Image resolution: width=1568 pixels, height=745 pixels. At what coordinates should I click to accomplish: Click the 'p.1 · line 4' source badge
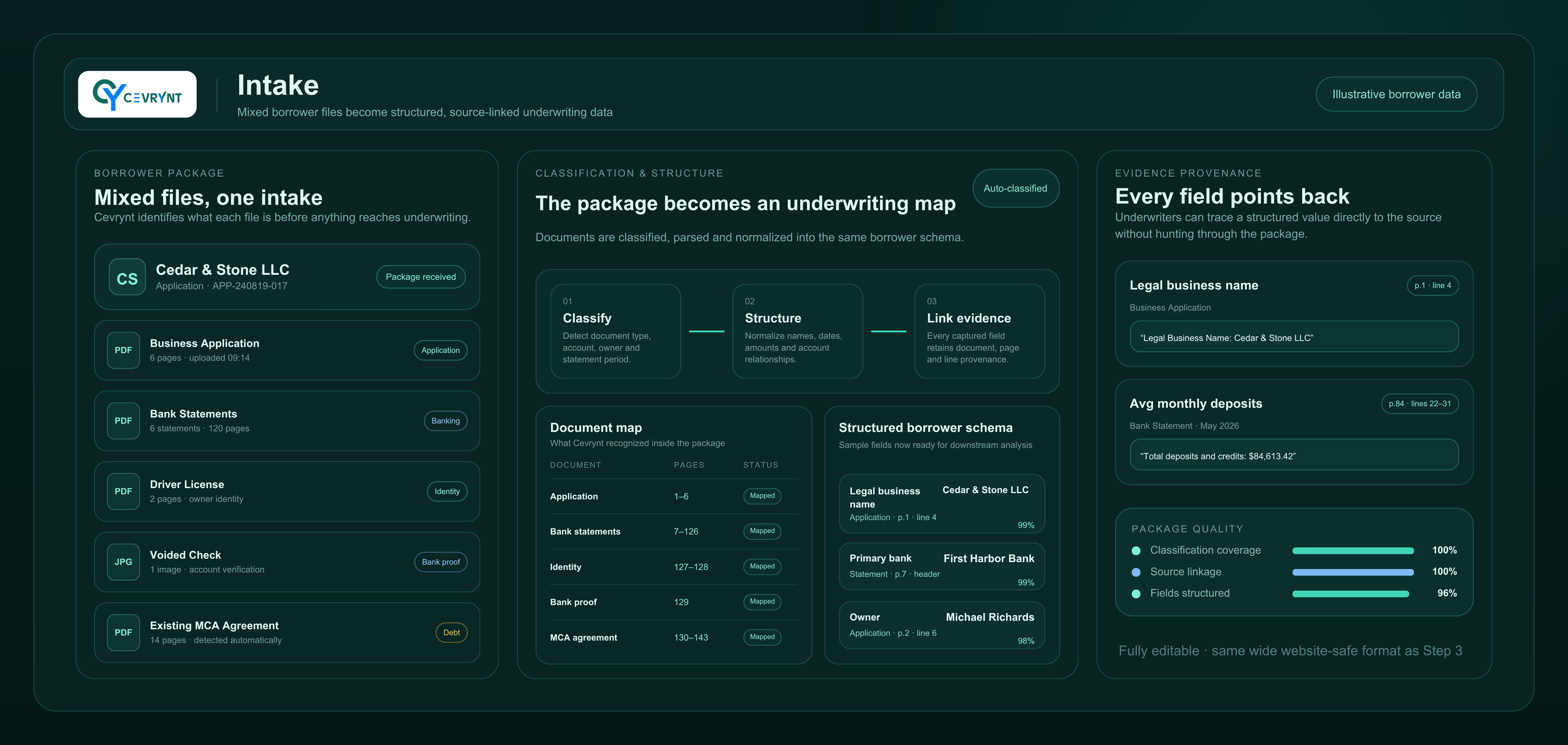coord(1433,286)
